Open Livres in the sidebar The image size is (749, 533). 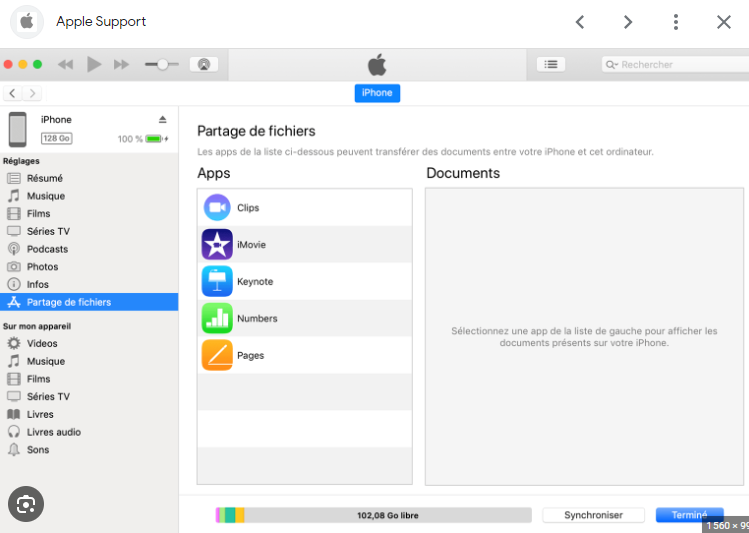tap(89, 414)
